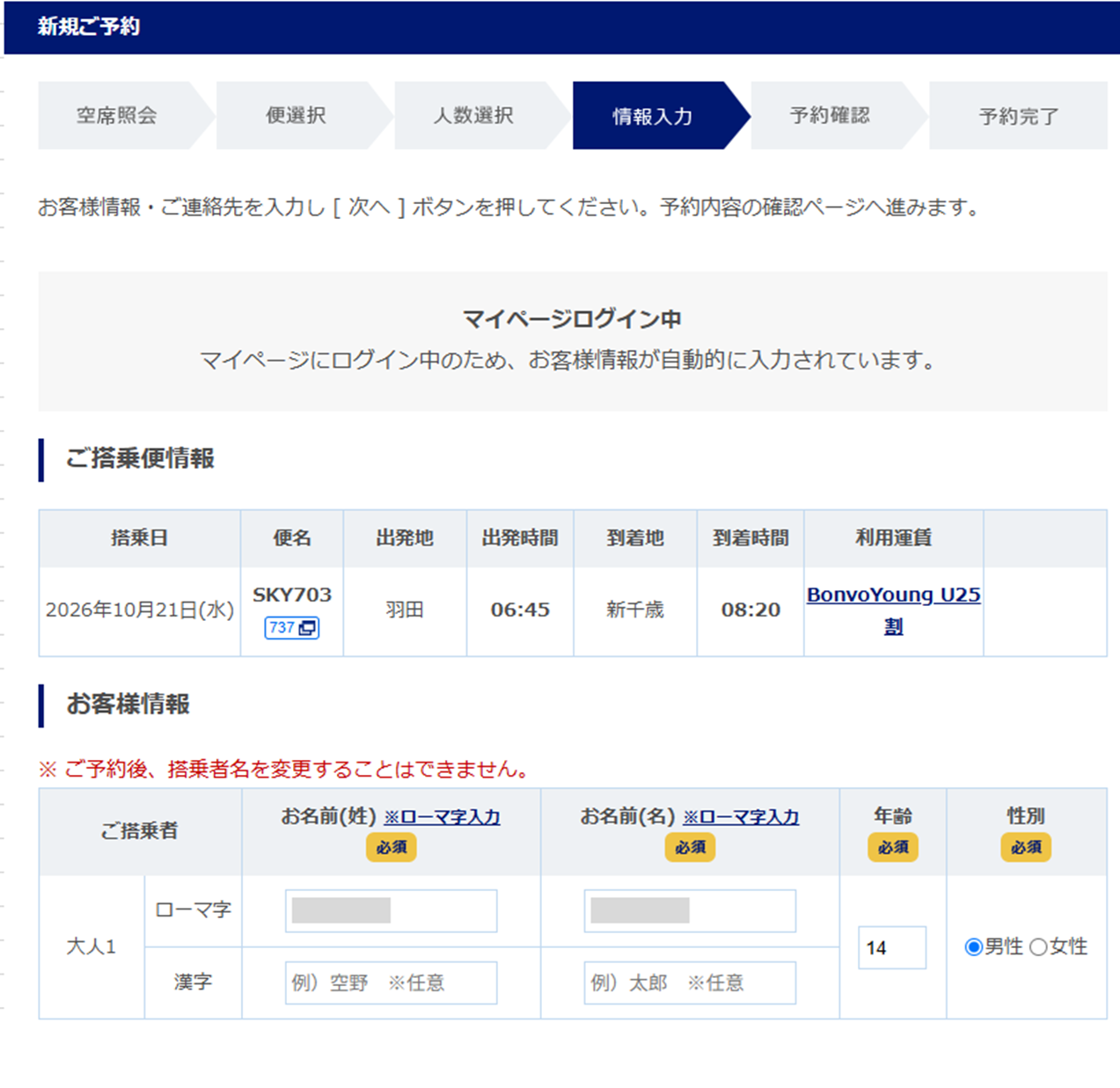Open ローマ字入力 link beside お名前(姓)
Image resolution: width=1120 pixels, height=1088 pixels.
[x=442, y=817]
